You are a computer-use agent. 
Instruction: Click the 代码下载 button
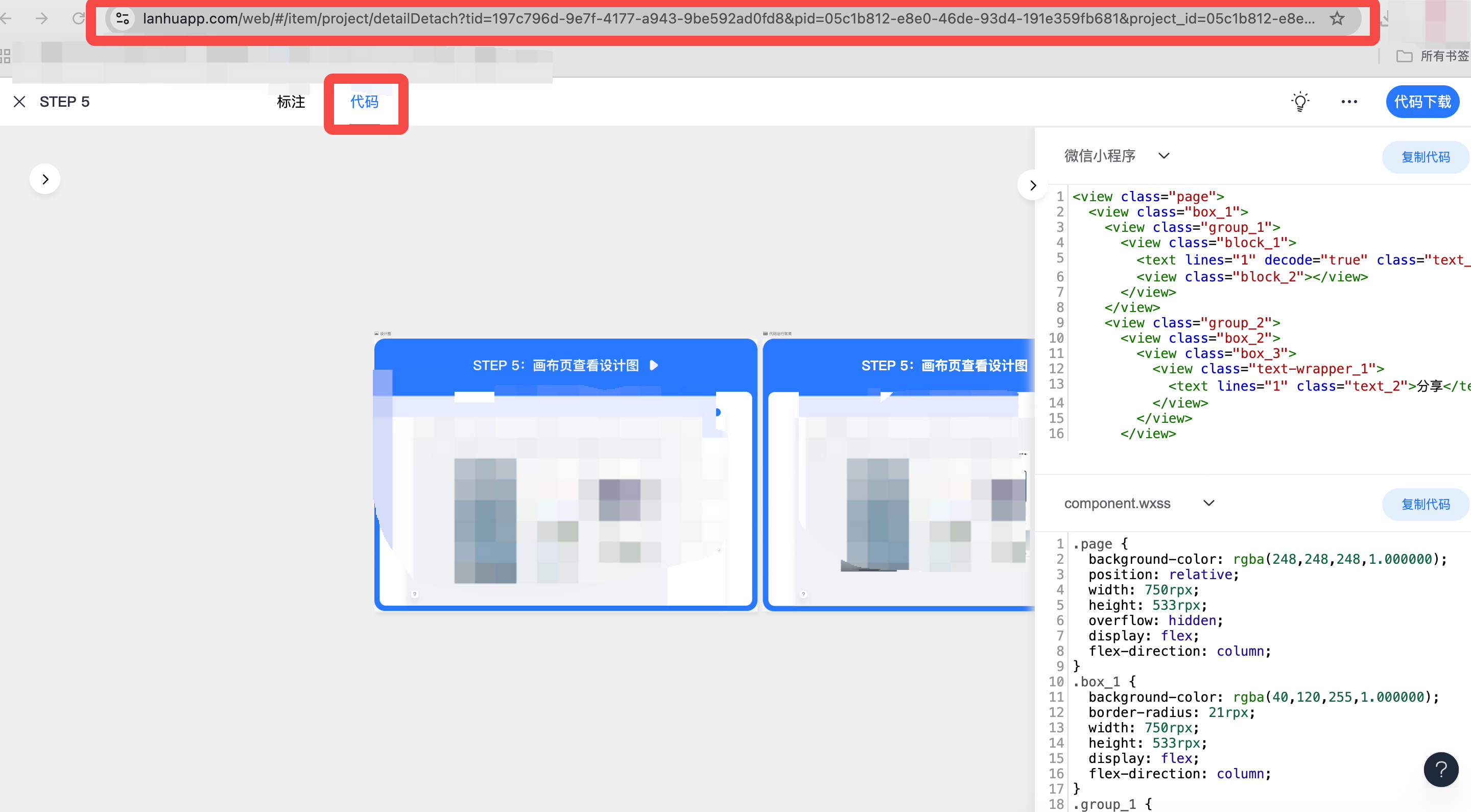[1422, 102]
